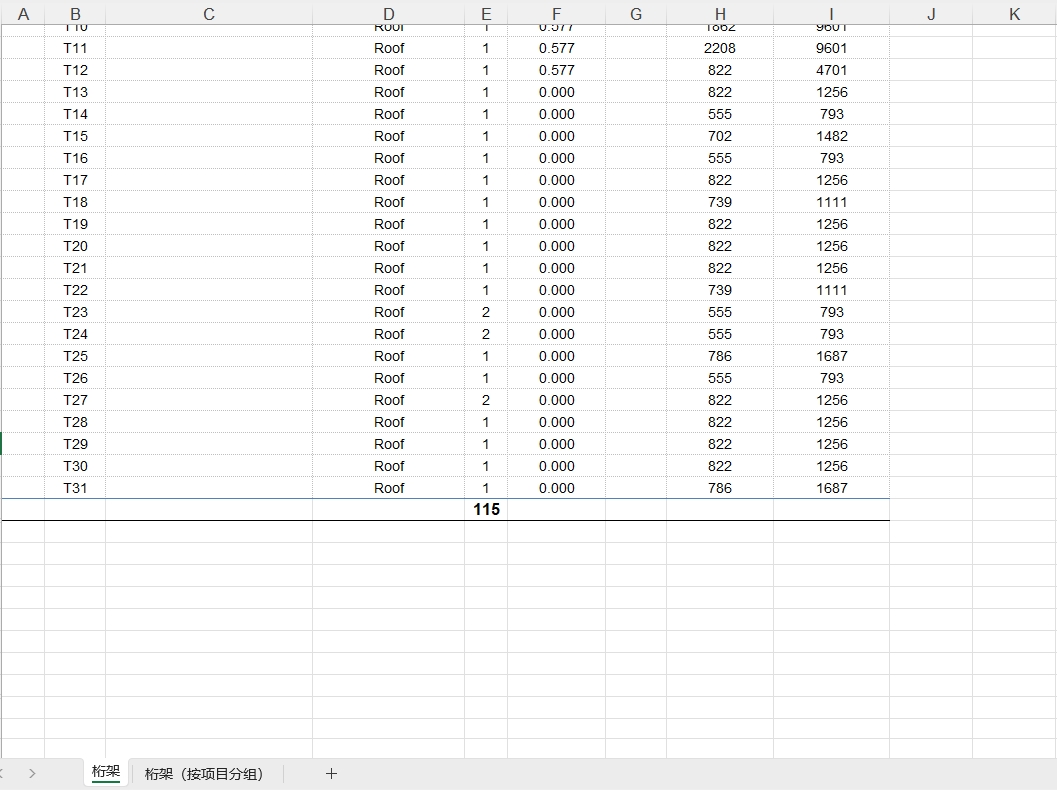
Task: Click the total cell showing 115
Action: pyautogui.click(x=486, y=509)
